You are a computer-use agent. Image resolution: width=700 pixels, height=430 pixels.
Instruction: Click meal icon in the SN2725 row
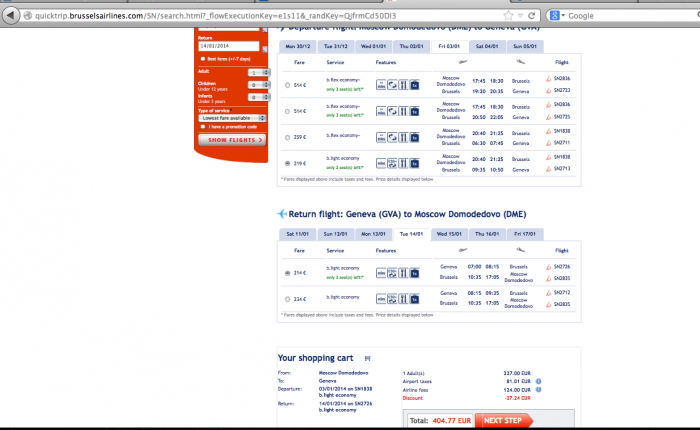pyautogui.click(x=403, y=111)
